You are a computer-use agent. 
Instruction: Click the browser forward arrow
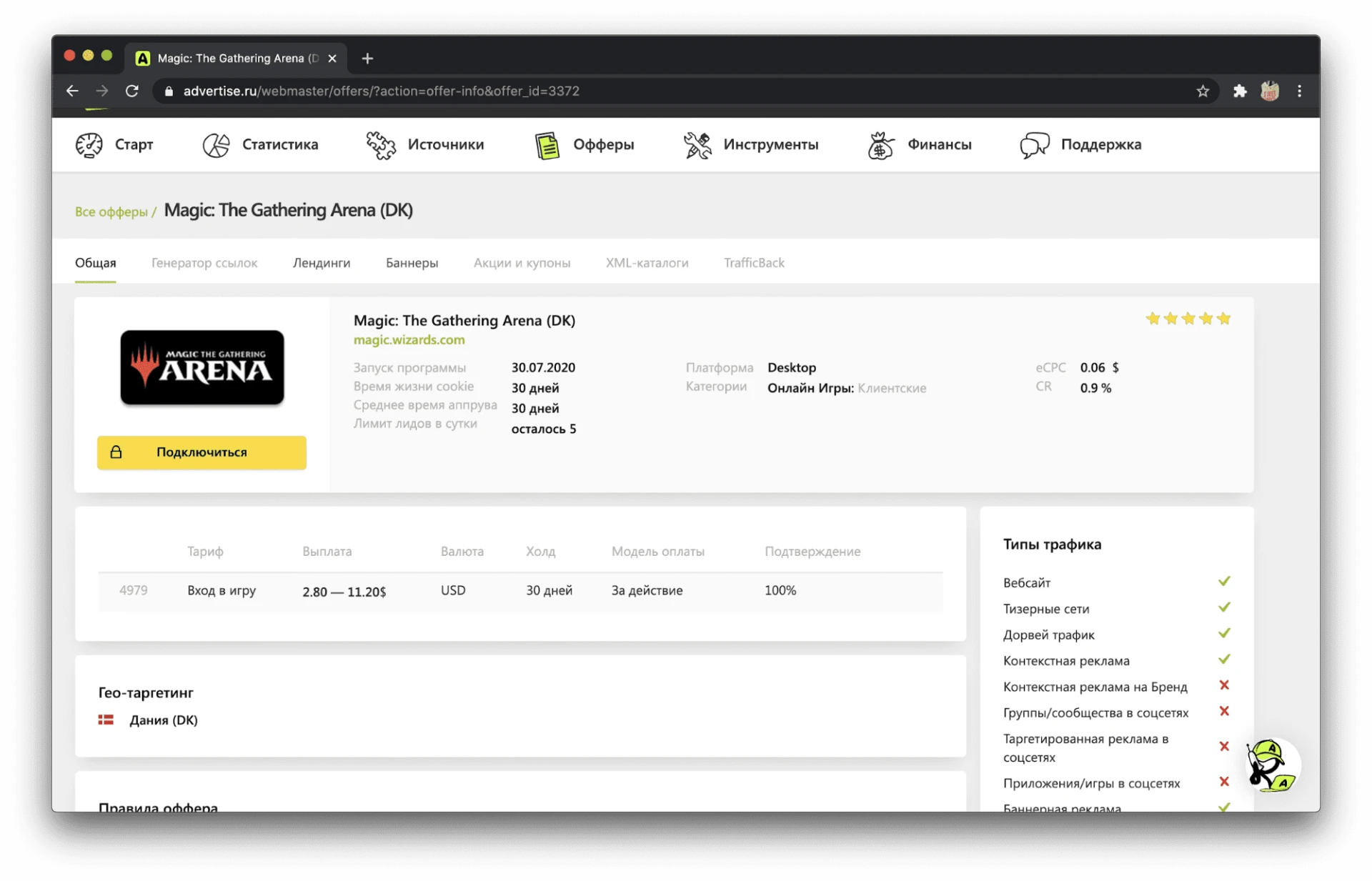pos(102,91)
